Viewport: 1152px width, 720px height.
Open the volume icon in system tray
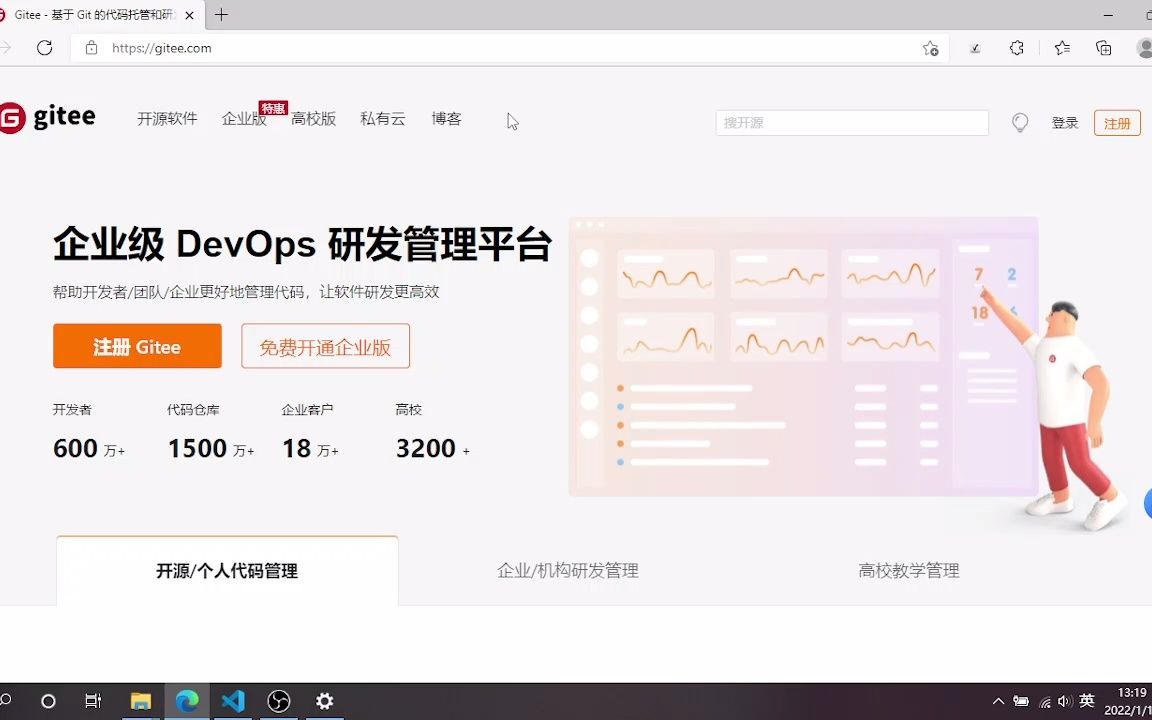[x=1064, y=701]
